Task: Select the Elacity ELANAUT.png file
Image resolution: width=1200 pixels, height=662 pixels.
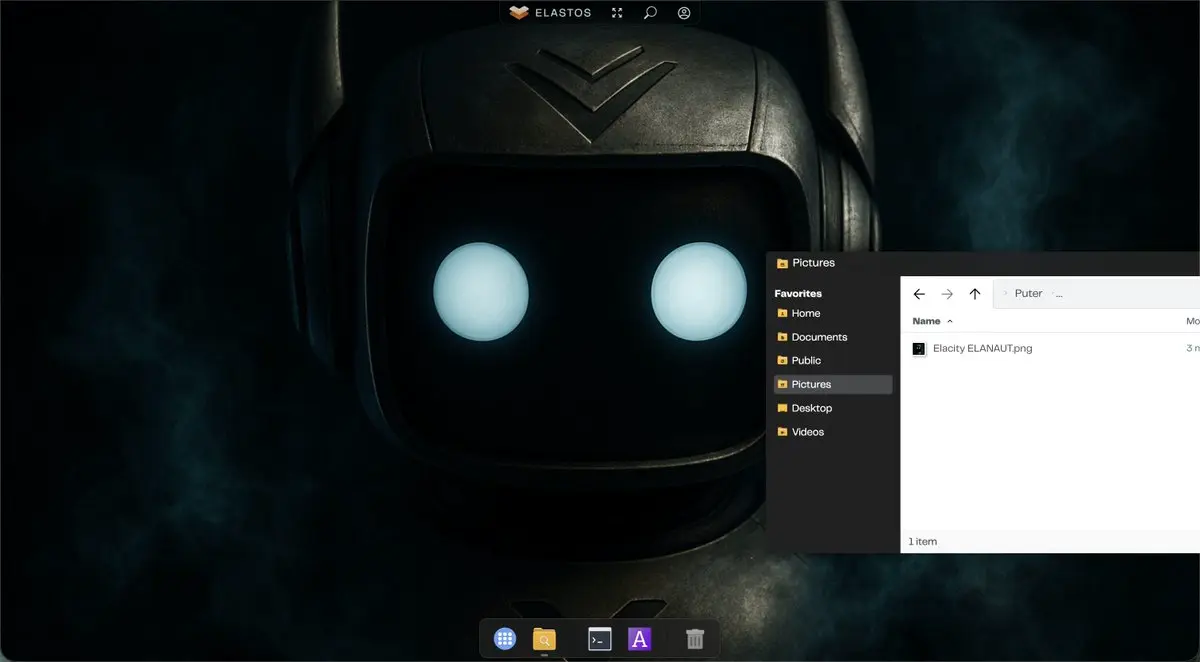Action: click(x=982, y=349)
